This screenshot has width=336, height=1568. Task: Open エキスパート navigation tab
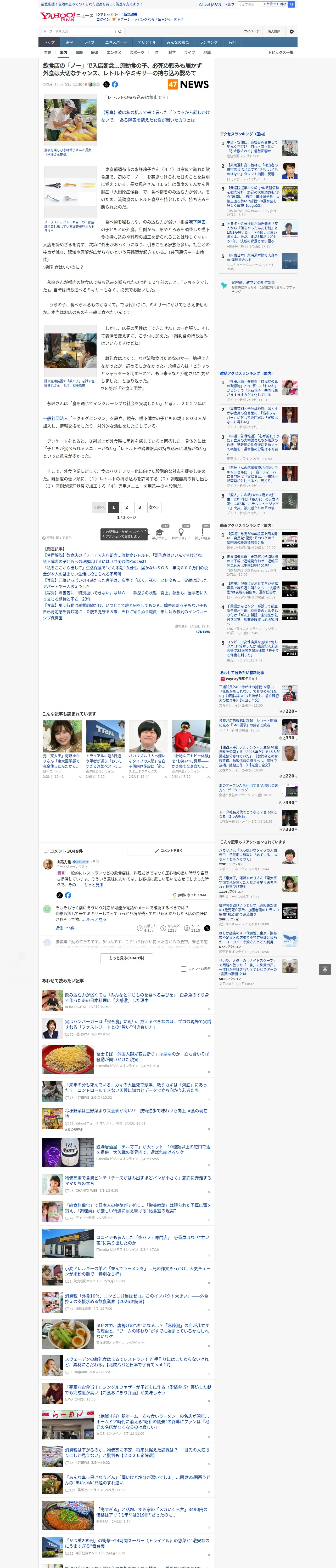click(116, 43)
